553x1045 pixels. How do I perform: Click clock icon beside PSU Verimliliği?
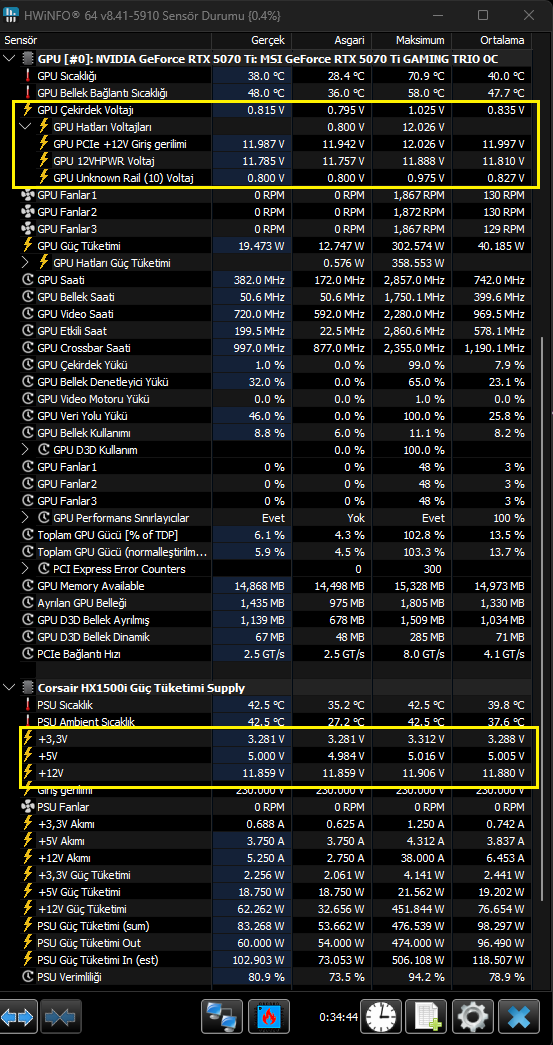coord(28,977)
